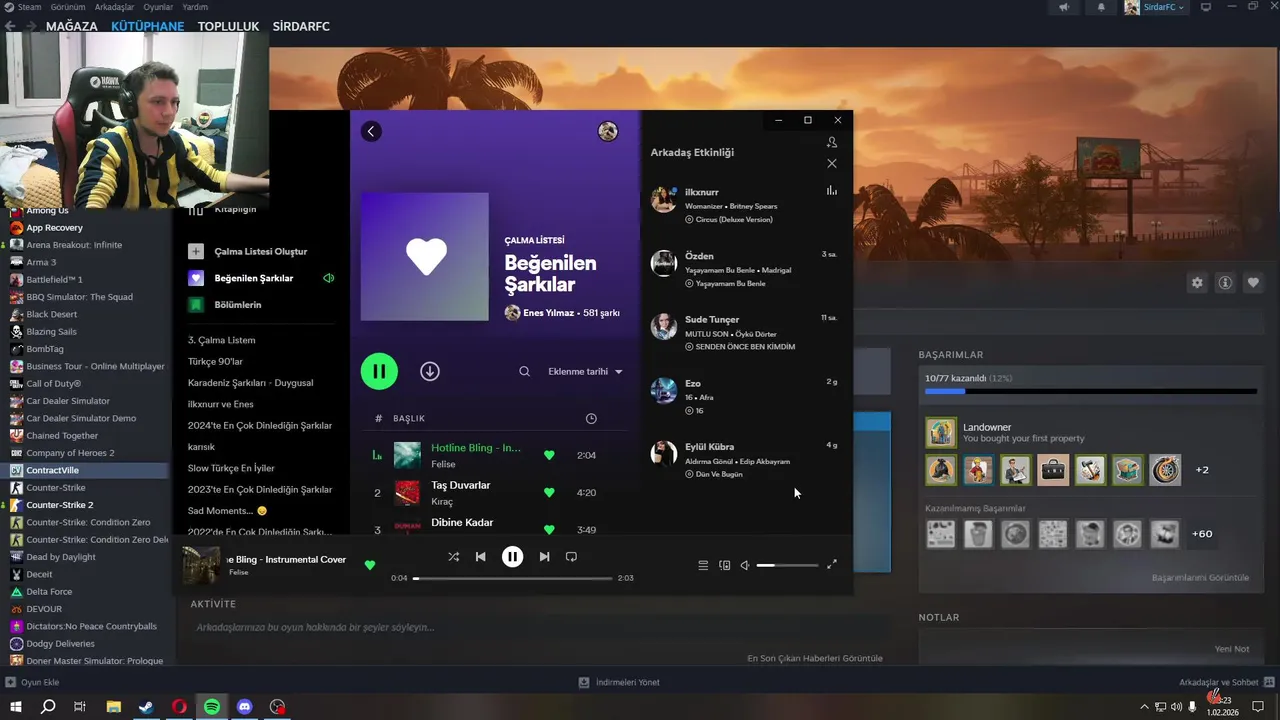Open the Spotify play queue
The height and width of the screenshot is (720, 1280).
coord(703,565)
